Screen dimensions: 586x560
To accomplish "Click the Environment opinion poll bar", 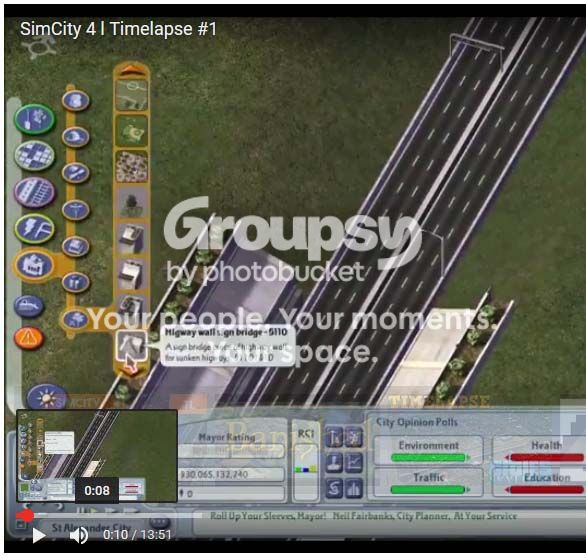I will point(429,458).
